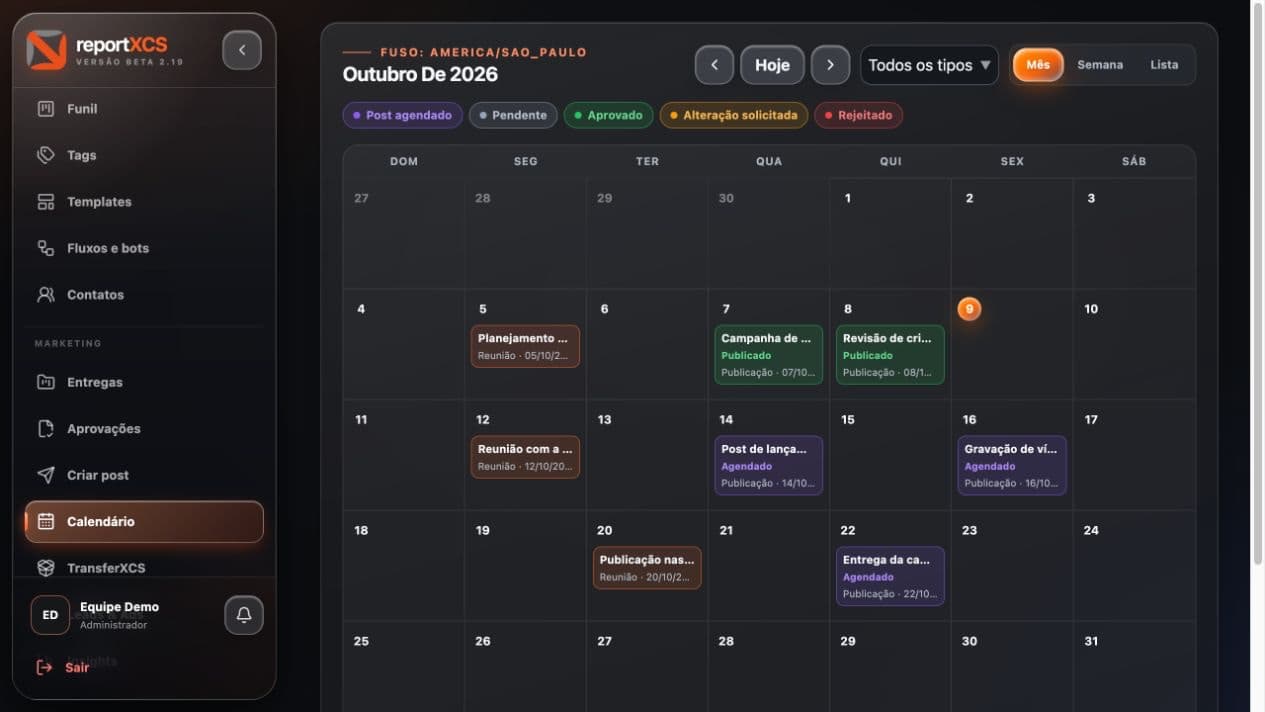Image resolution: width=1265 pixels, height=712 pixels.
Task: Click the Calendário calendar icon
Action: point(45,521)
